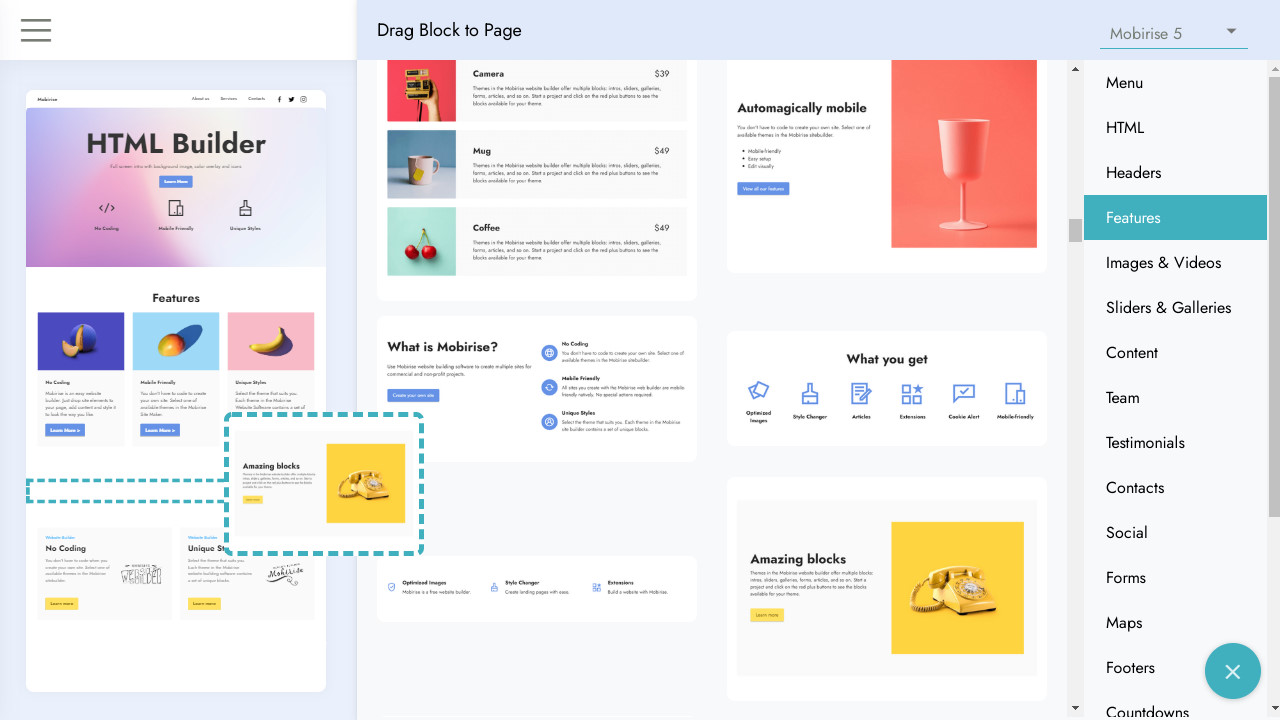Open the Team block category
This screenshot has height=720, width=1280.
click(x=1175, y=398)
